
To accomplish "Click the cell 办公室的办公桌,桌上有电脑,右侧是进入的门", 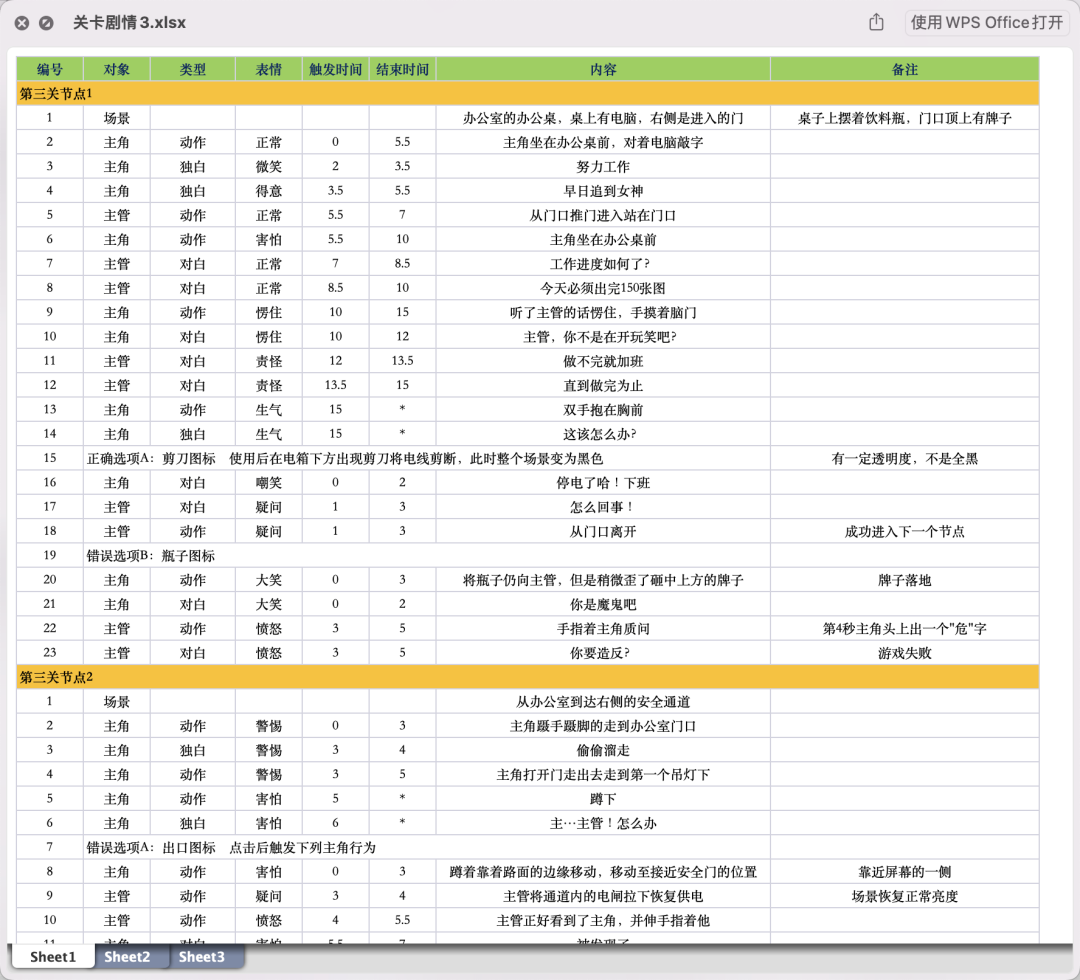I will 603,118.
